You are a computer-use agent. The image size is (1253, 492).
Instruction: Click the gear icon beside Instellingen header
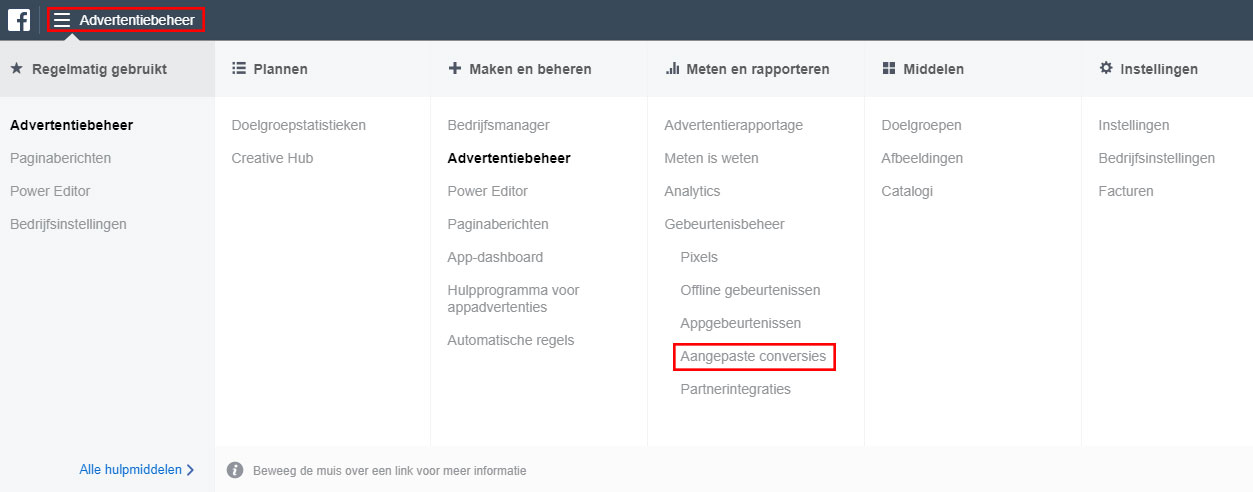click(1106, 69)
